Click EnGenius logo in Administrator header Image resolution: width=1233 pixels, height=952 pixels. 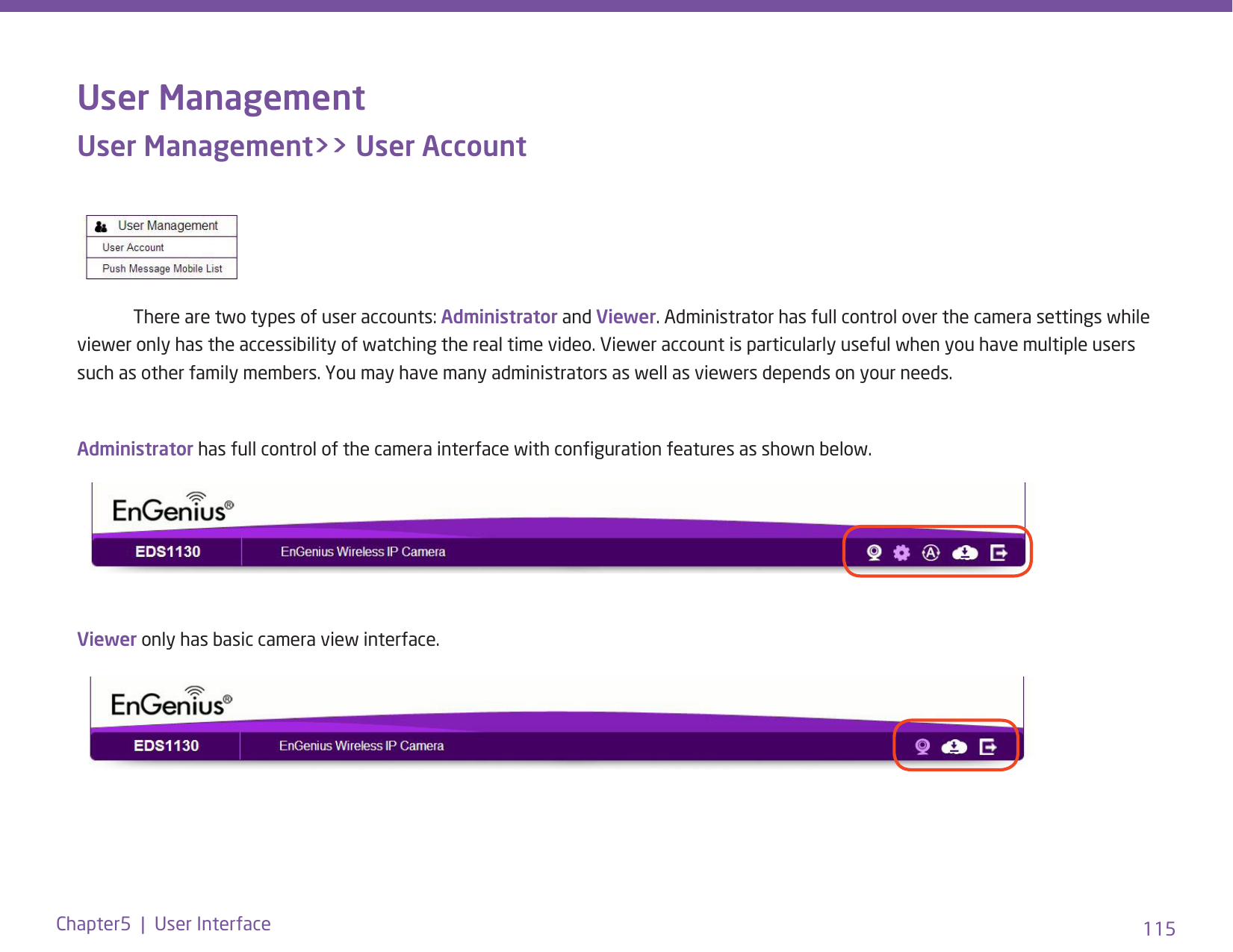173,508
